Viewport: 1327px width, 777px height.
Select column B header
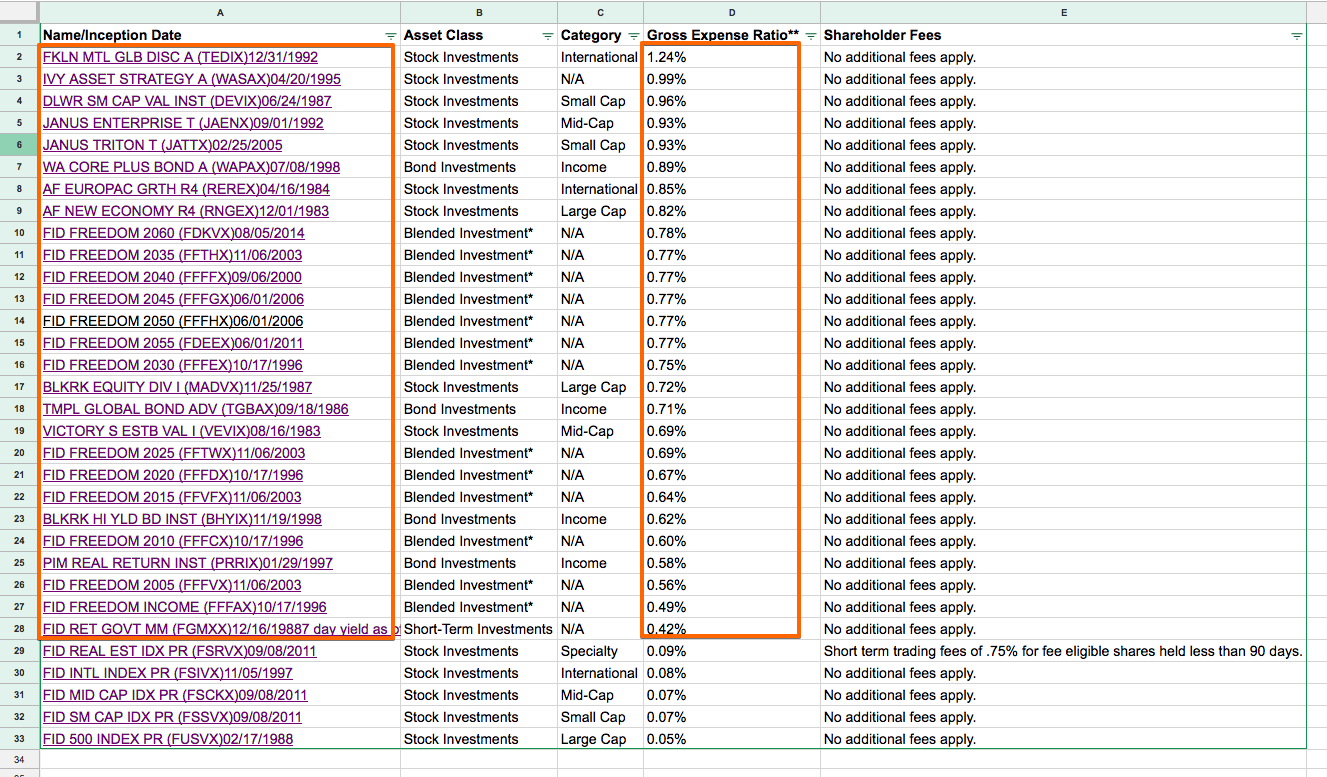click(x=479, y=12)
